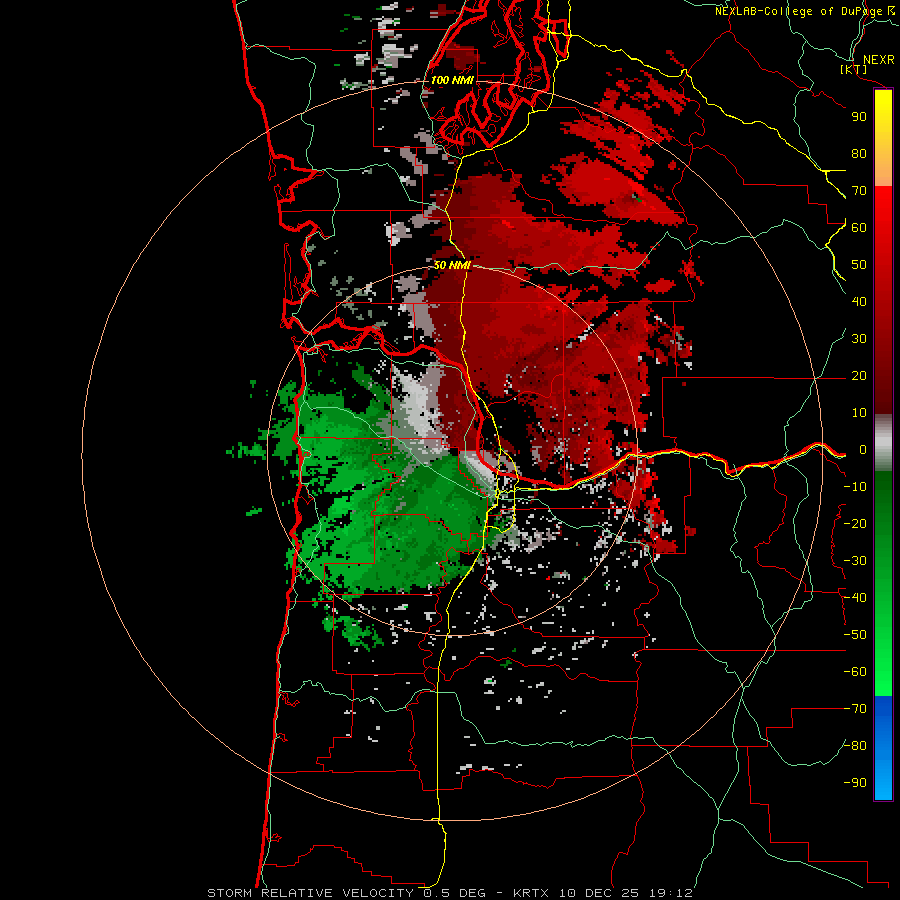The height and width of the screenshot is (900, 900).
Task: Click the KT units label above scale
Action: click(854, 69)
